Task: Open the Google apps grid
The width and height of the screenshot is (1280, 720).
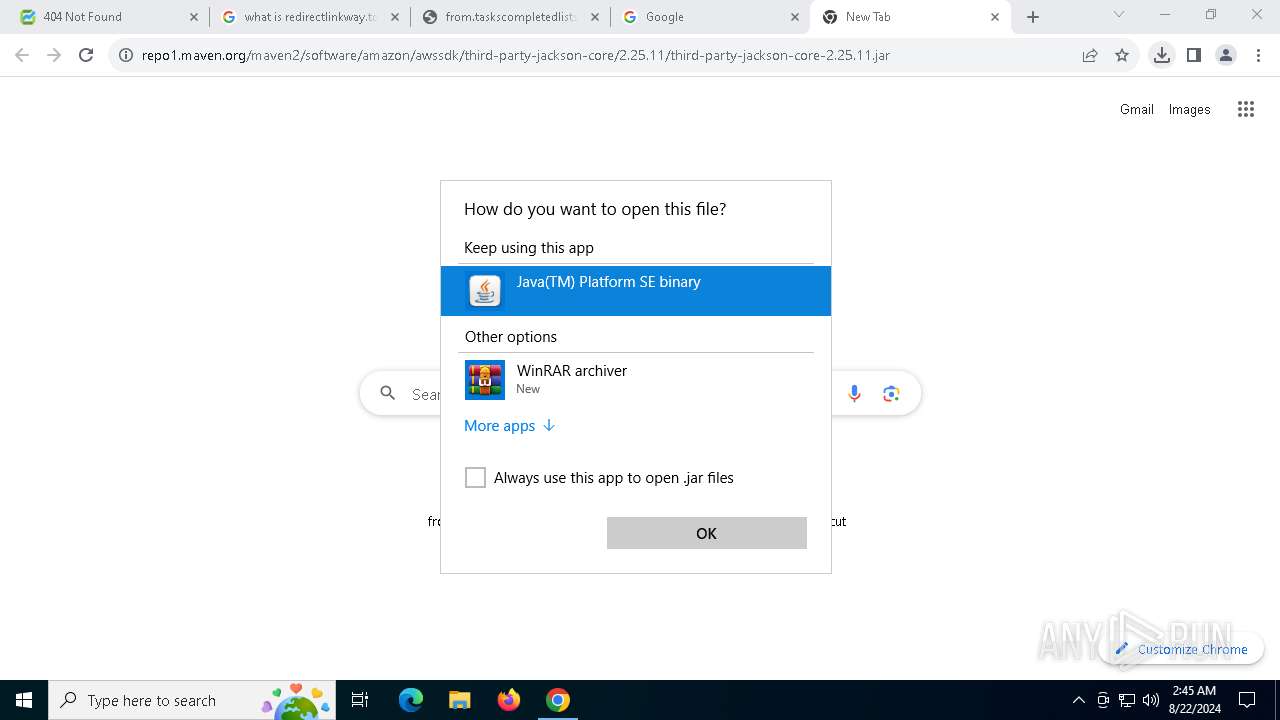Action: pos(1246,109)
